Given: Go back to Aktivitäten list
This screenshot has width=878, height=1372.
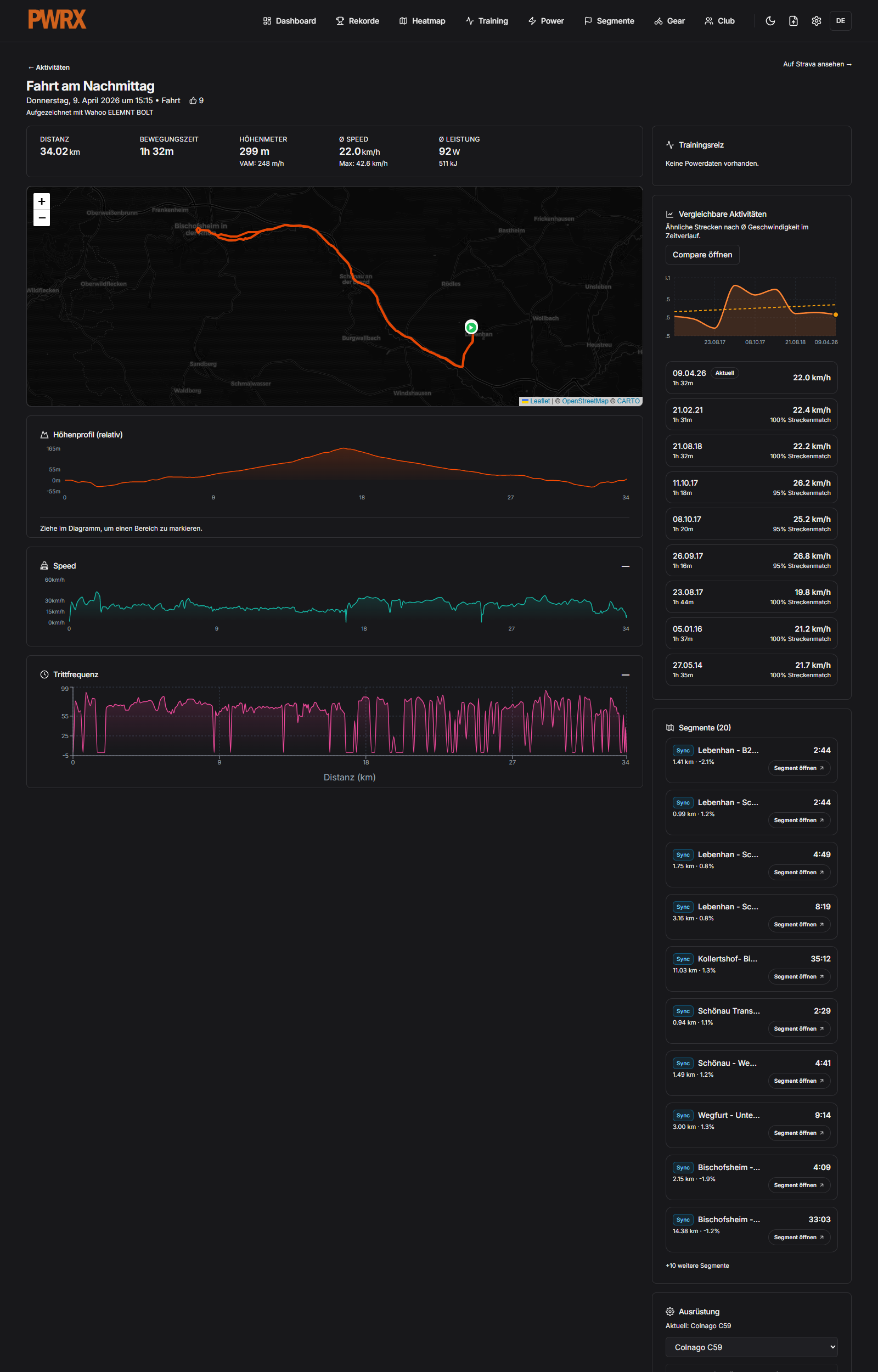Looking at the screenshot, I should tap(48, 68).
